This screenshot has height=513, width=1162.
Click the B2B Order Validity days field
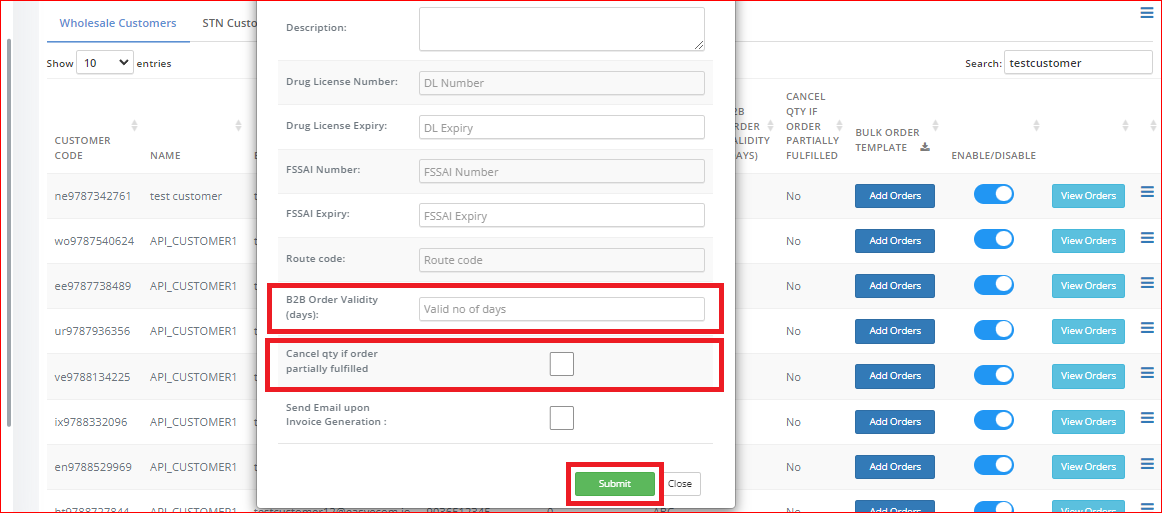pyautogui.click(x=562, y=309)
